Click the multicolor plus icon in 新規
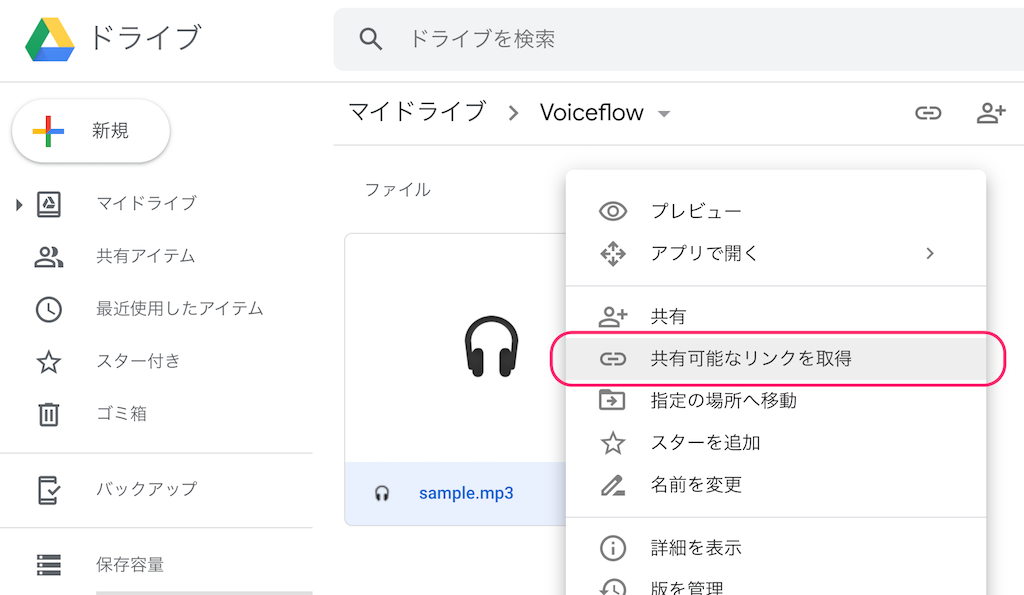This screenshot has width=1024, height=595. click(48, 131)
